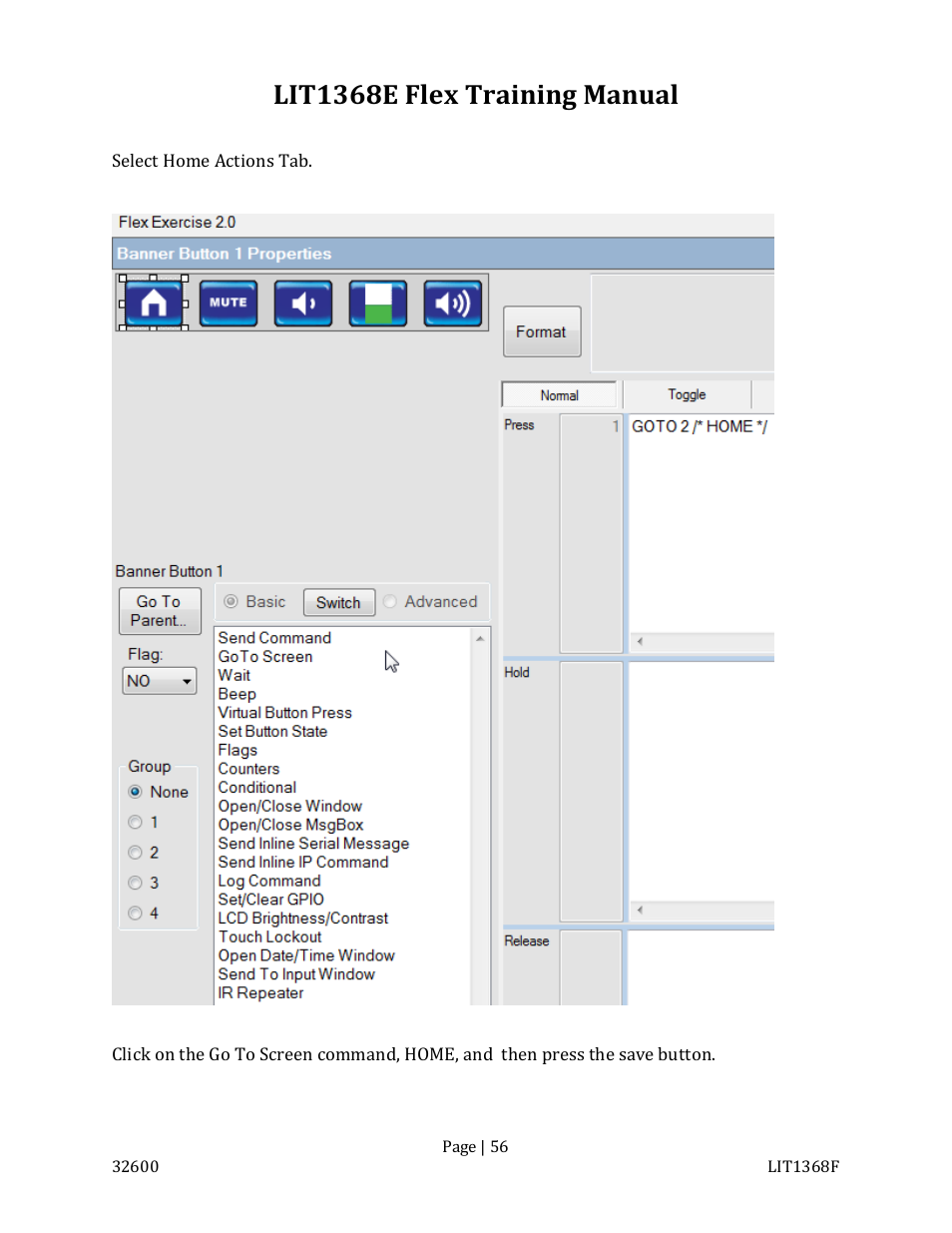This screenshot has height=1233, width=952.
Task: Select IR Repeater command
Action: [x=260, y=993]
